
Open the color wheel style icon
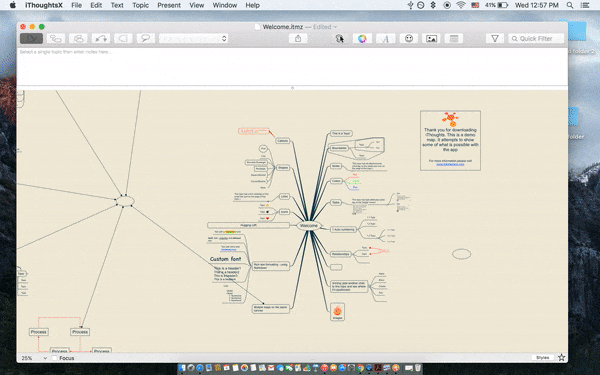click(362, 39)
